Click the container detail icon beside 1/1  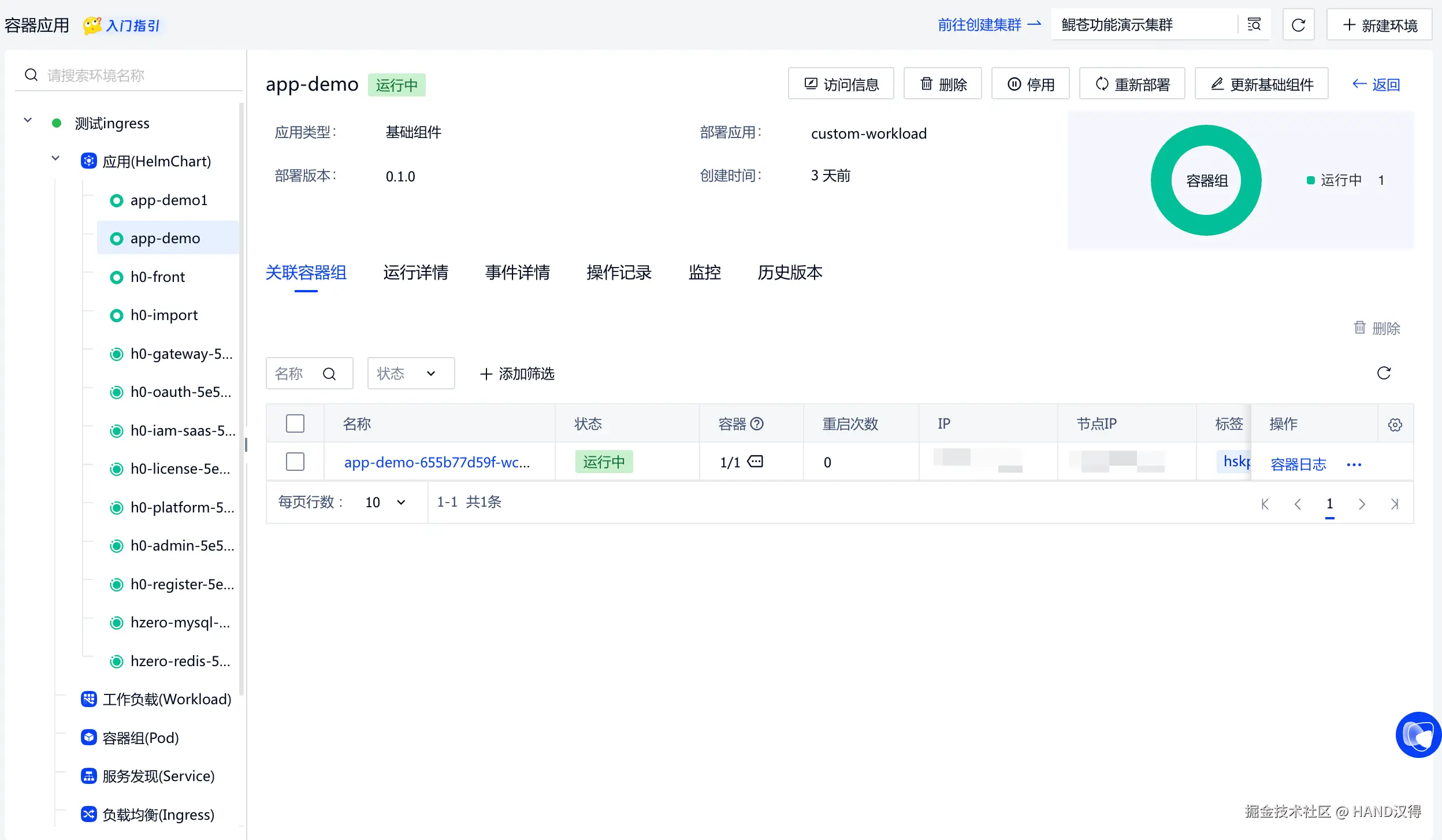click(x=755, y=462)
